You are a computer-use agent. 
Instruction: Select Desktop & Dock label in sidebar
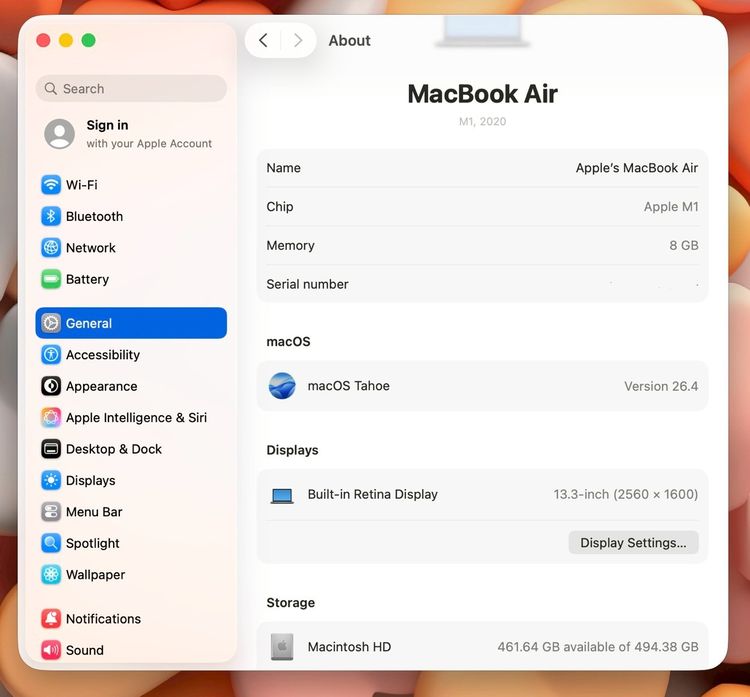[x=114, y=449]
